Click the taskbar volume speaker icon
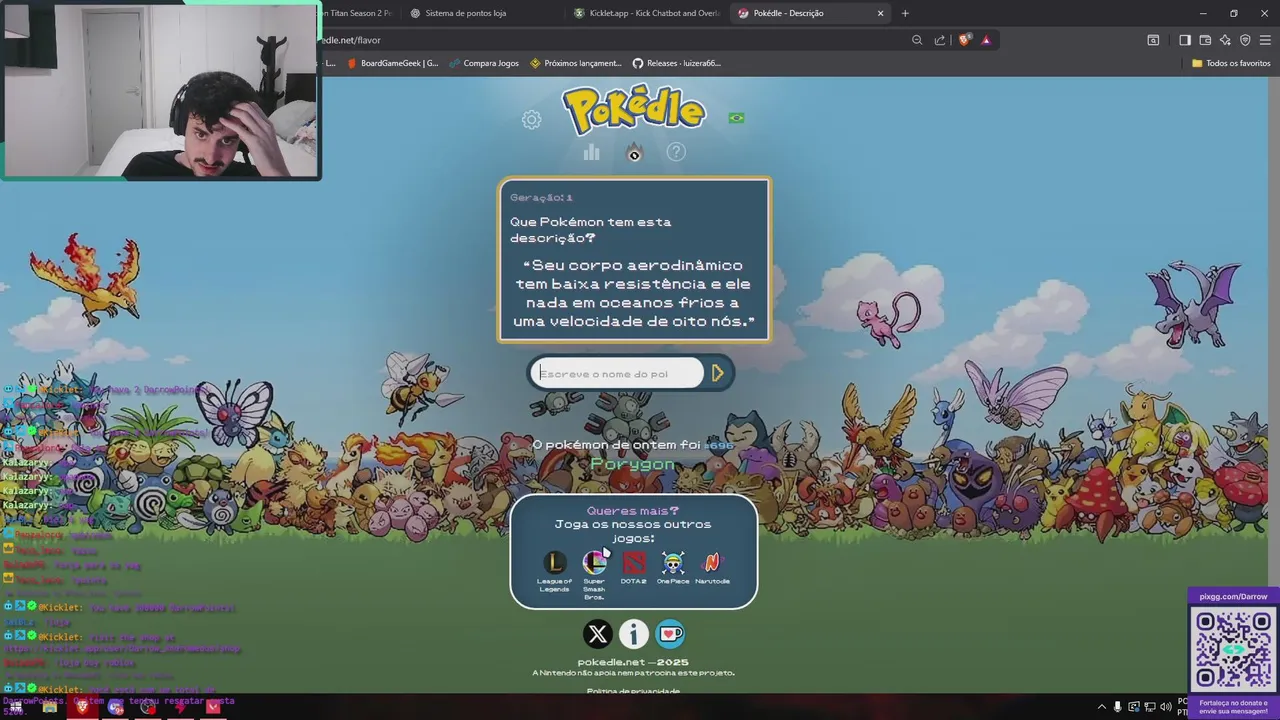 (x=1165, y=707)
